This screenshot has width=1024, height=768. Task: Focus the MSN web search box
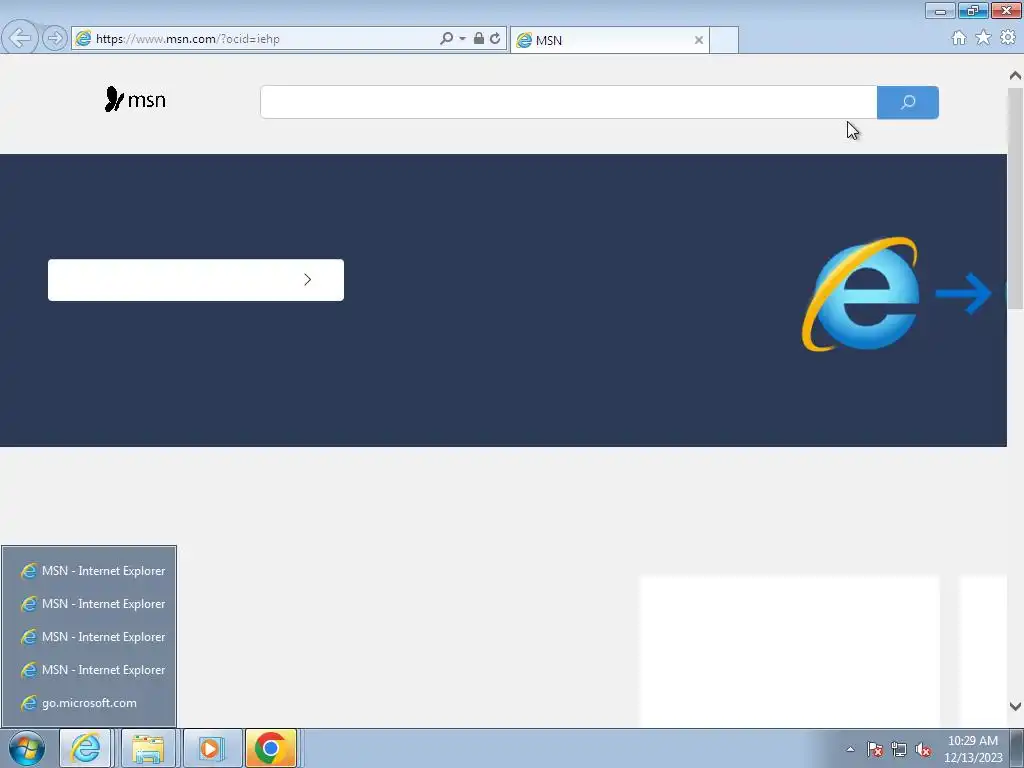[x=568, y=102]
